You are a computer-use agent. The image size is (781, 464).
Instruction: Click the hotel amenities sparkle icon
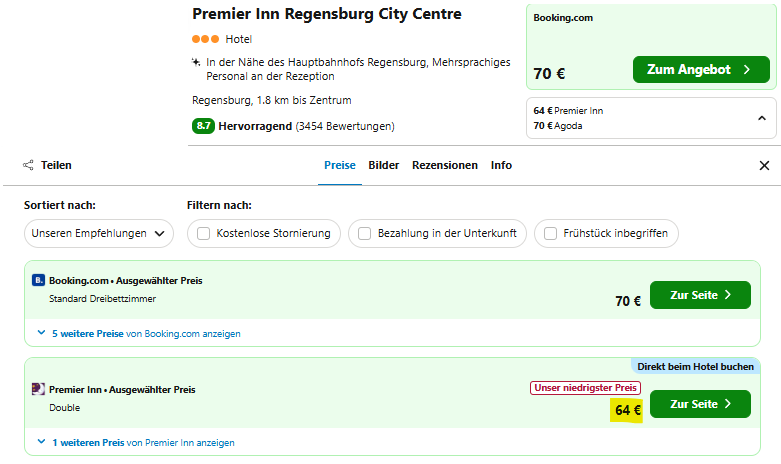196,62
